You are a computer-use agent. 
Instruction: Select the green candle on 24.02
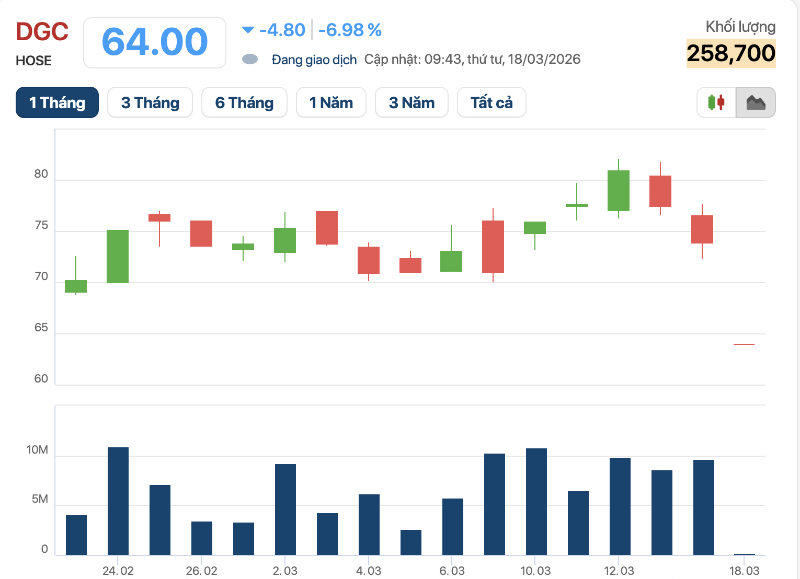click(x=118, y=256)
